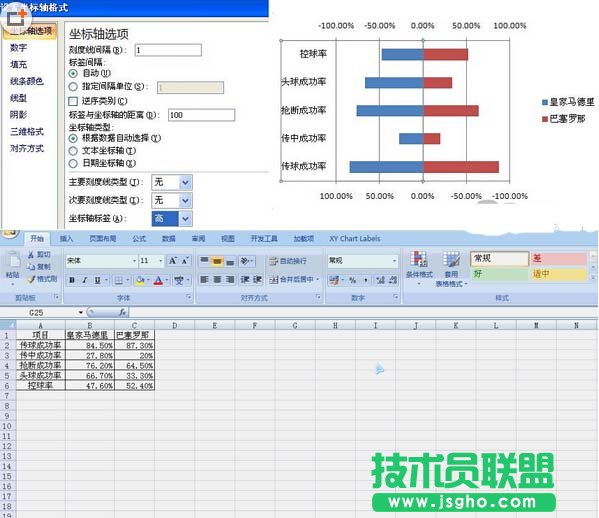The image size is (599, 518).
Task: Switch to the 页面布局 ribbon tab
Action: coord(102,239)
